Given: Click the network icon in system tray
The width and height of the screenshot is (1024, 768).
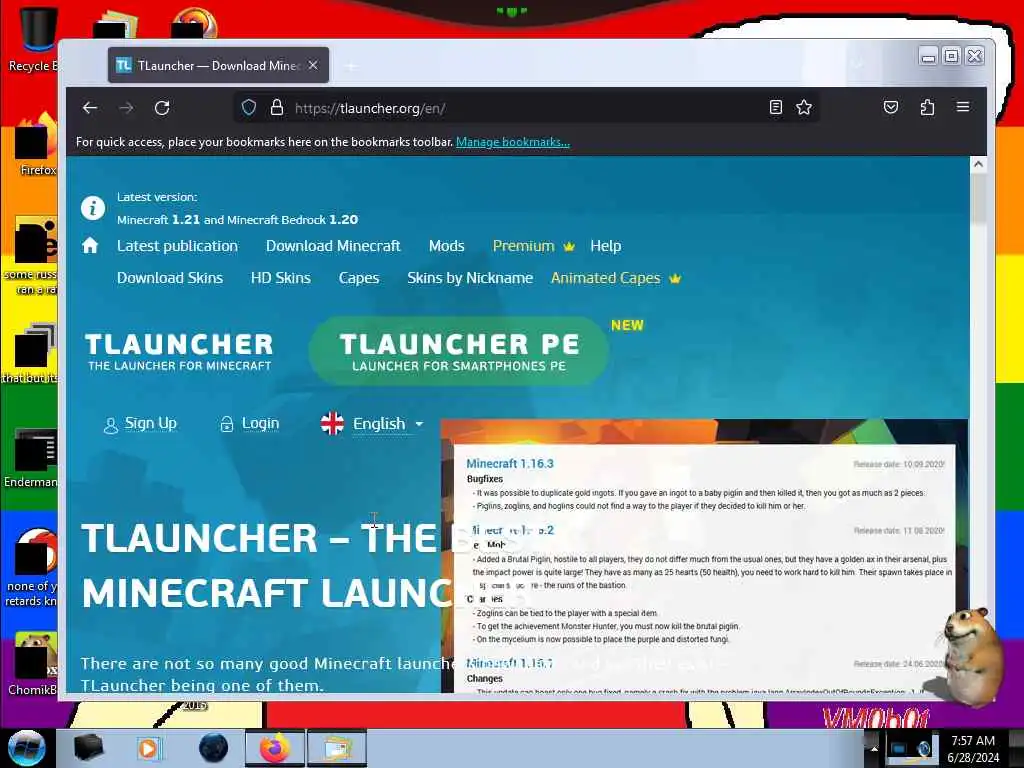Looking at the screenshot, I should pyautogui.click(x=899, y=748).
